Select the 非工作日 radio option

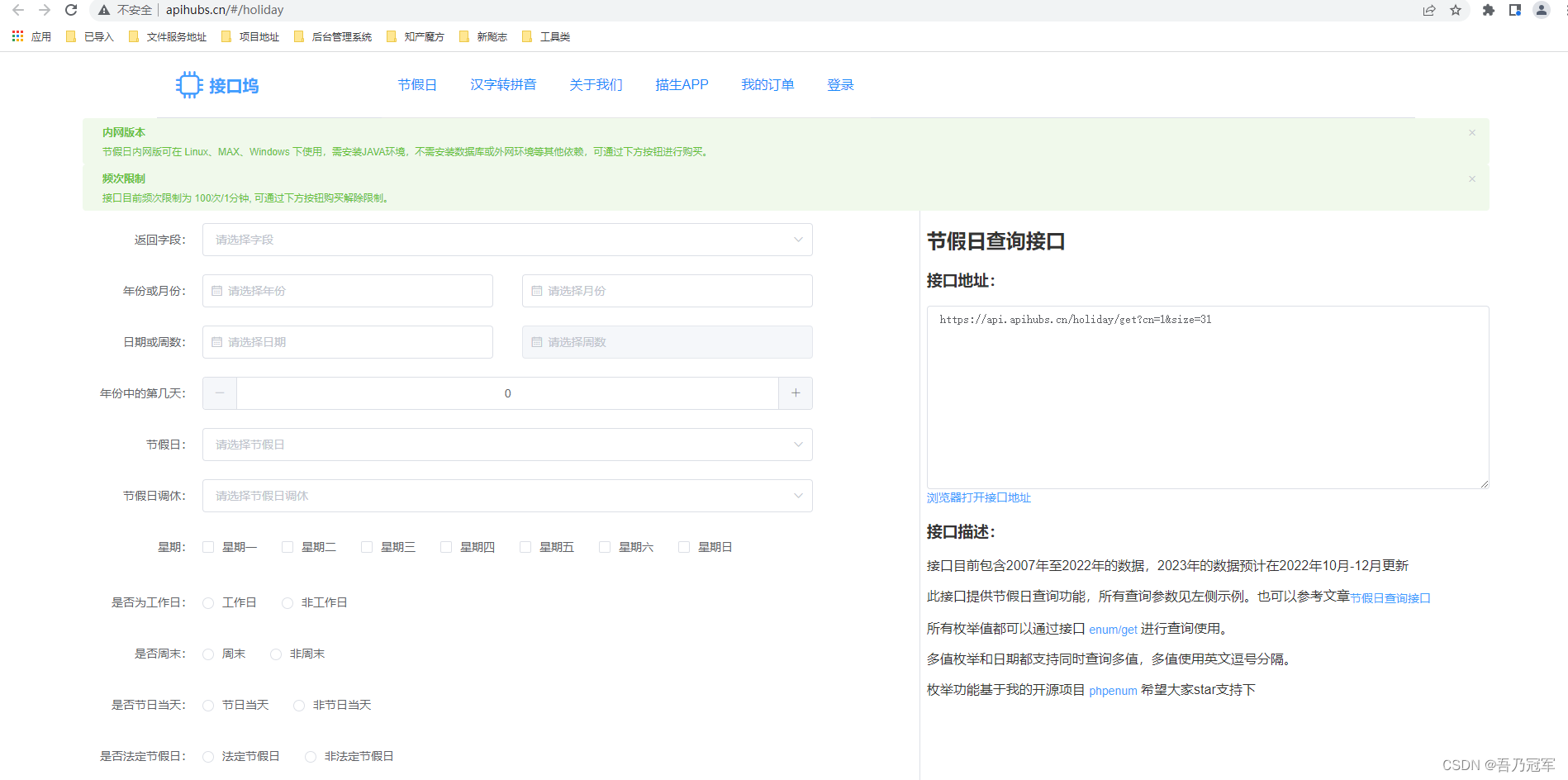287,603
